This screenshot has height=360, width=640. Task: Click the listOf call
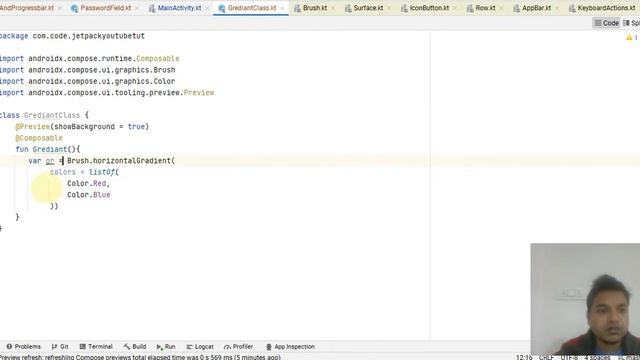tap(102, 172)
